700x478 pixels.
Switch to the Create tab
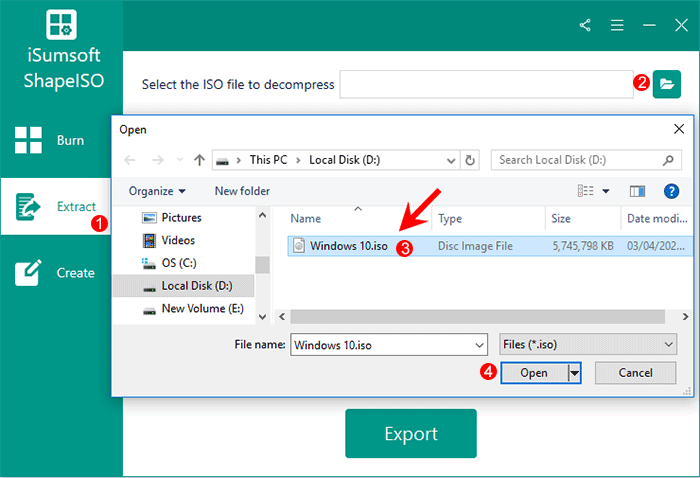click(x=56, y=272)
